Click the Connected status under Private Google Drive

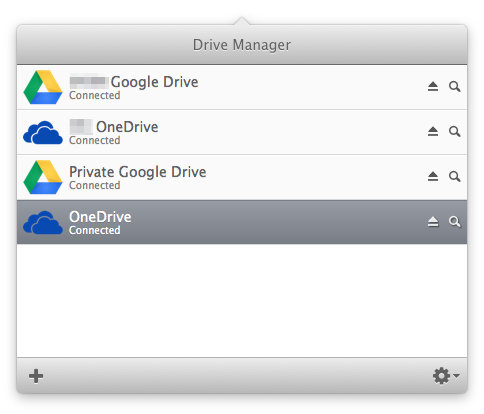click(x=95, y=185)
